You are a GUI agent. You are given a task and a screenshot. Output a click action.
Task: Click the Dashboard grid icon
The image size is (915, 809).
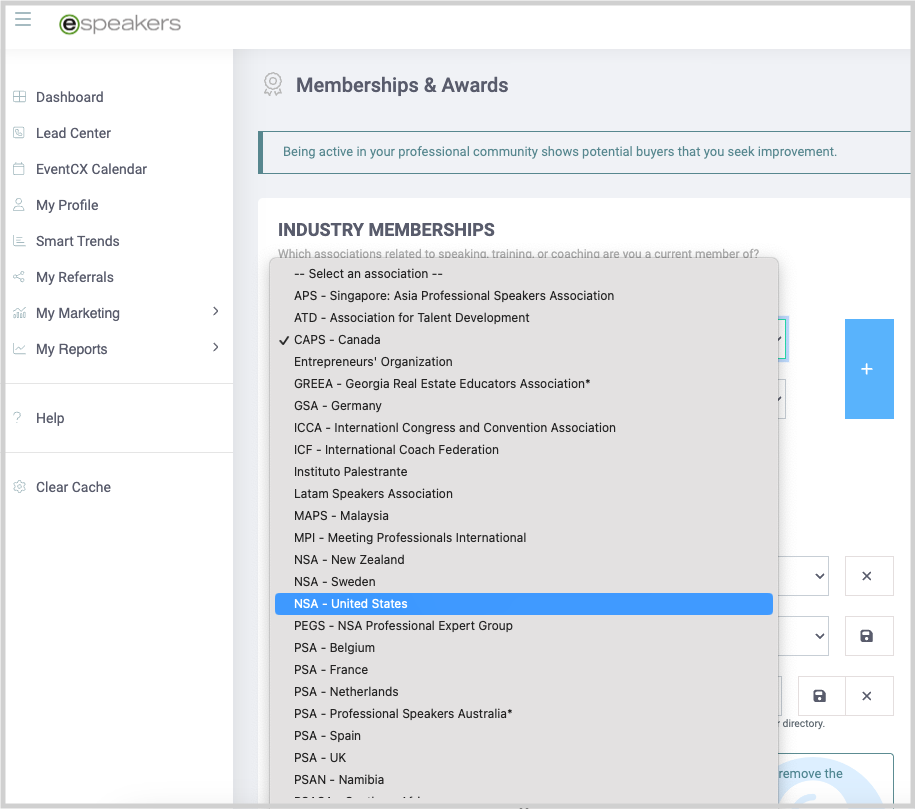point(19,97)
